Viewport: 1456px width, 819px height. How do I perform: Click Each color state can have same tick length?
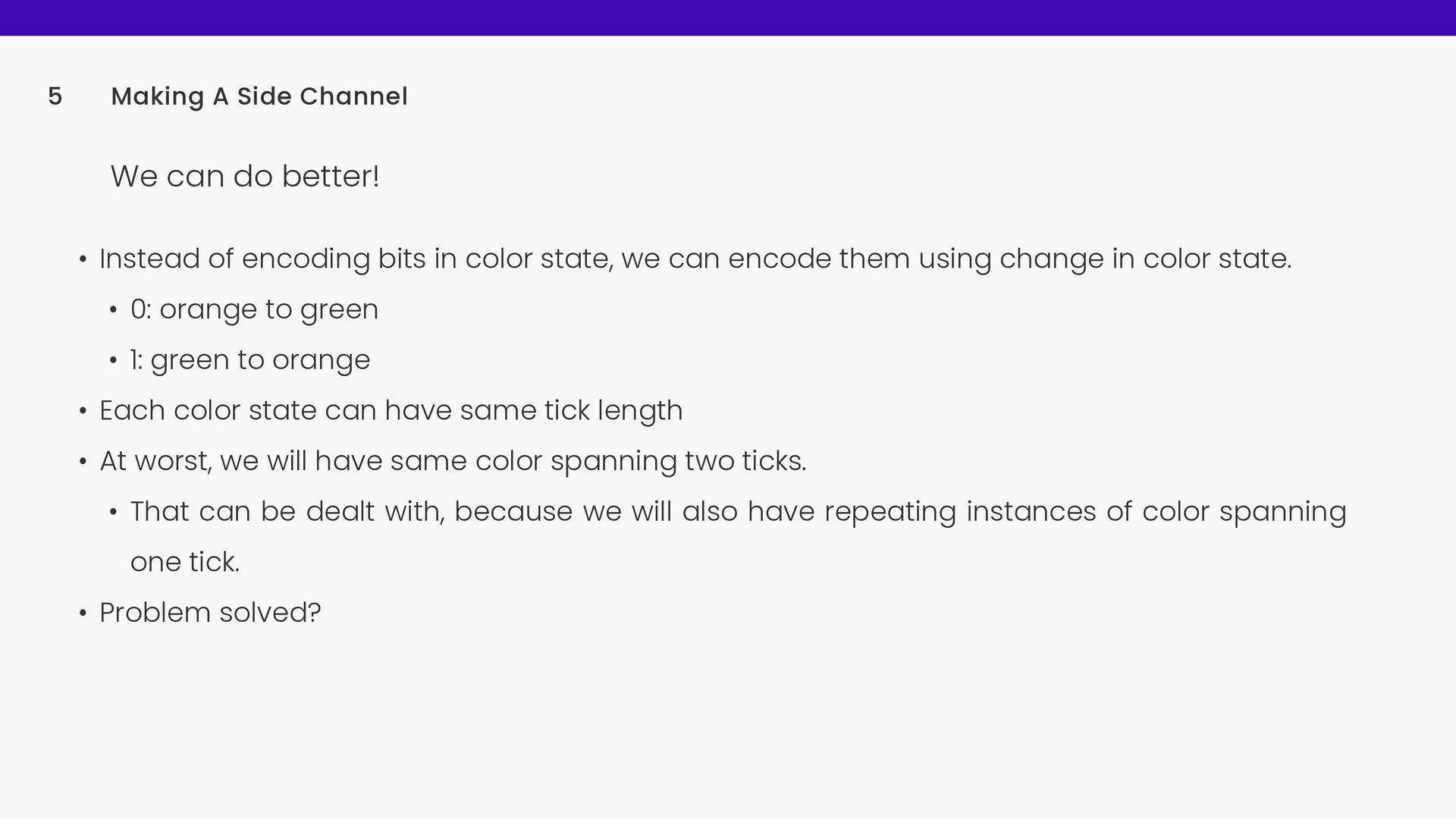pyautogui.click(x=391, y=410)
